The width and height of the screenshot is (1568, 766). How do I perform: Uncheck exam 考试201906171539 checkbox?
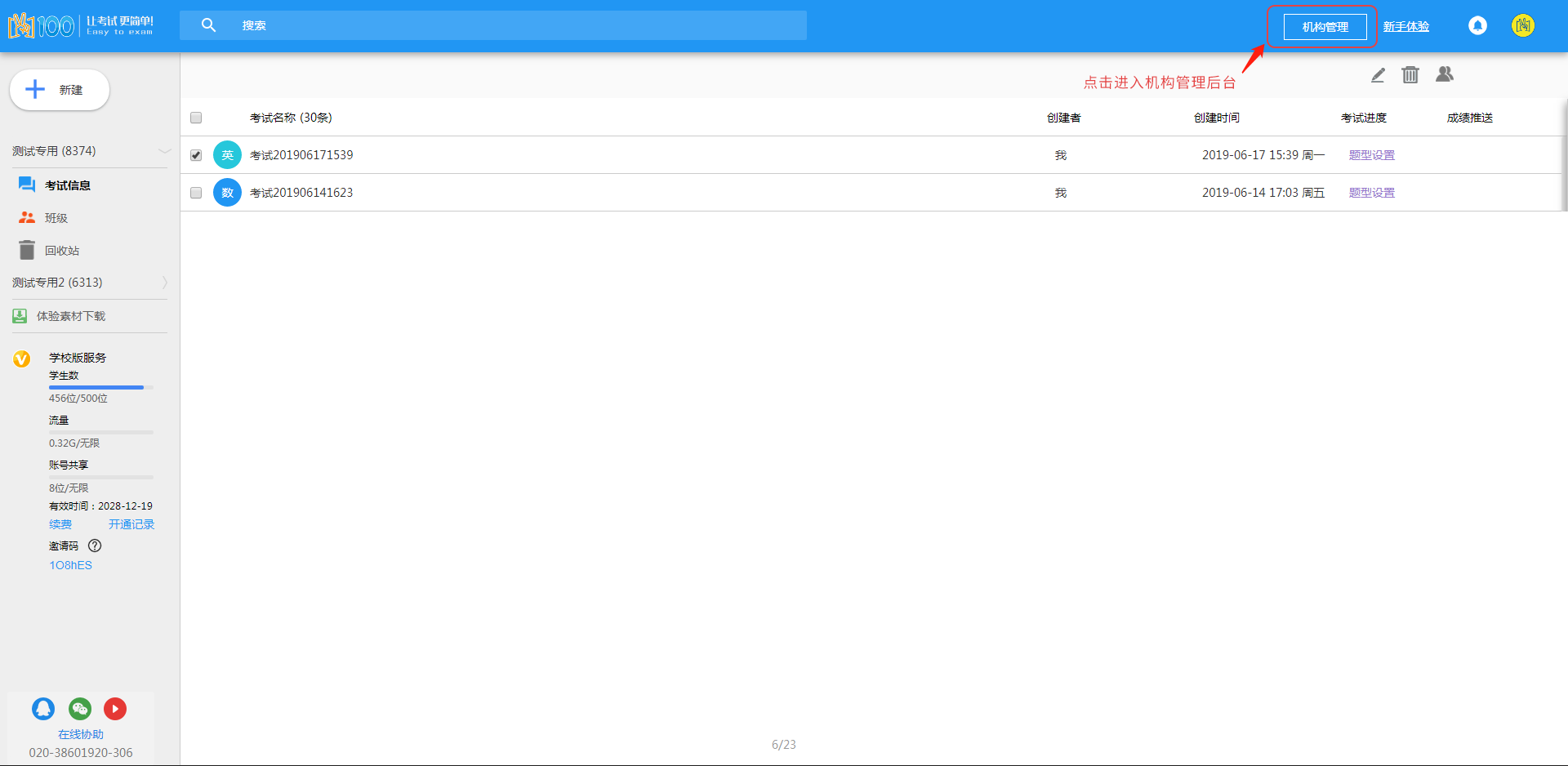(x=196, y=155)
